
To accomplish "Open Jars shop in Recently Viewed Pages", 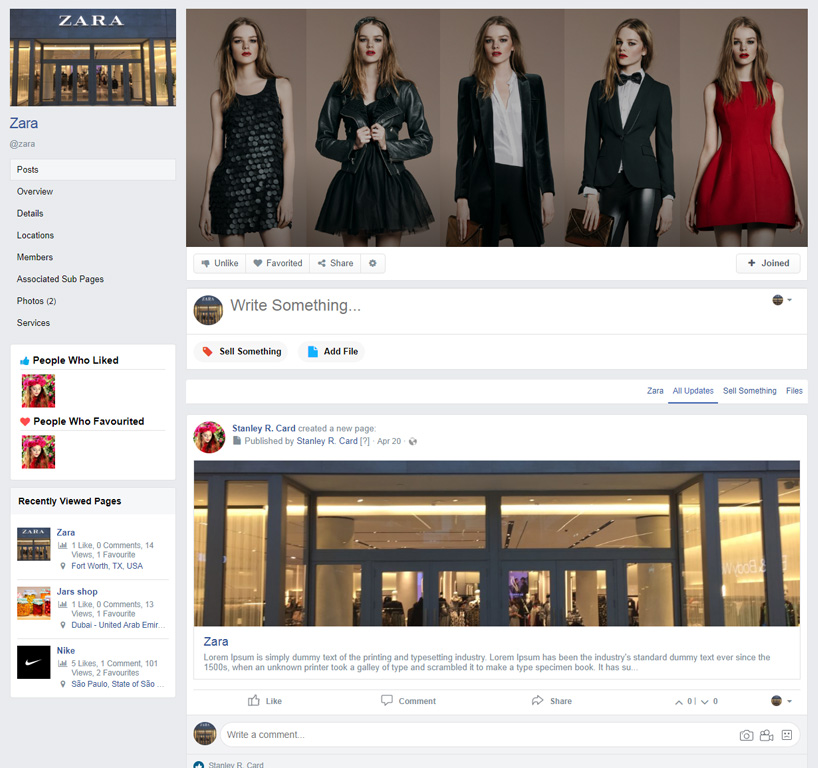I will click(77, 592).
